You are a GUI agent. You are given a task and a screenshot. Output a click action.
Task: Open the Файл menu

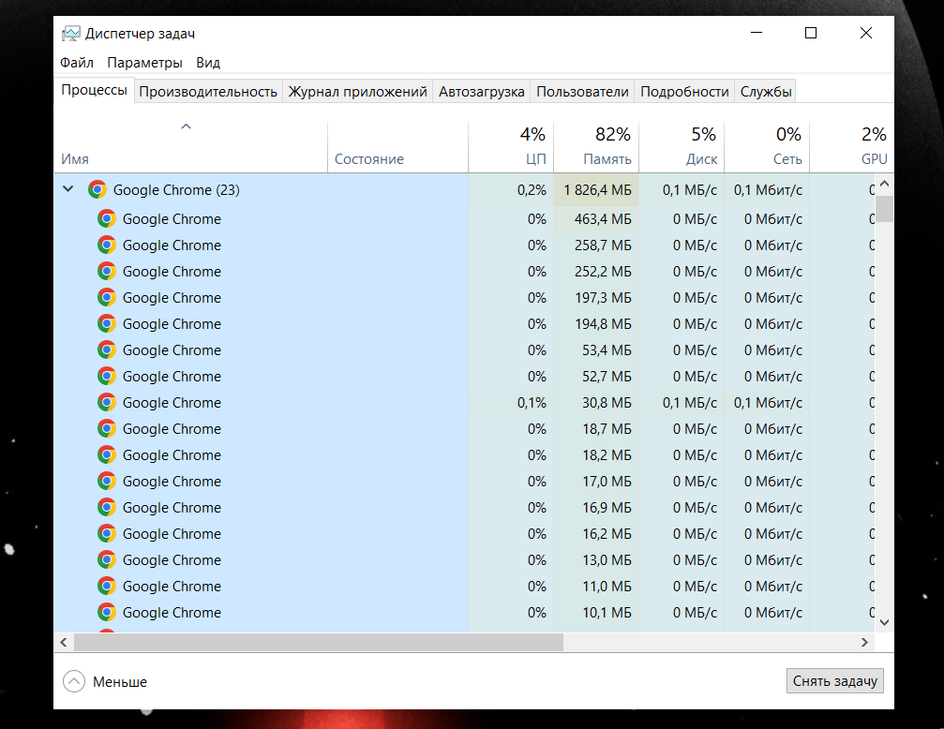pyautogui.click(x=76, y=63)
